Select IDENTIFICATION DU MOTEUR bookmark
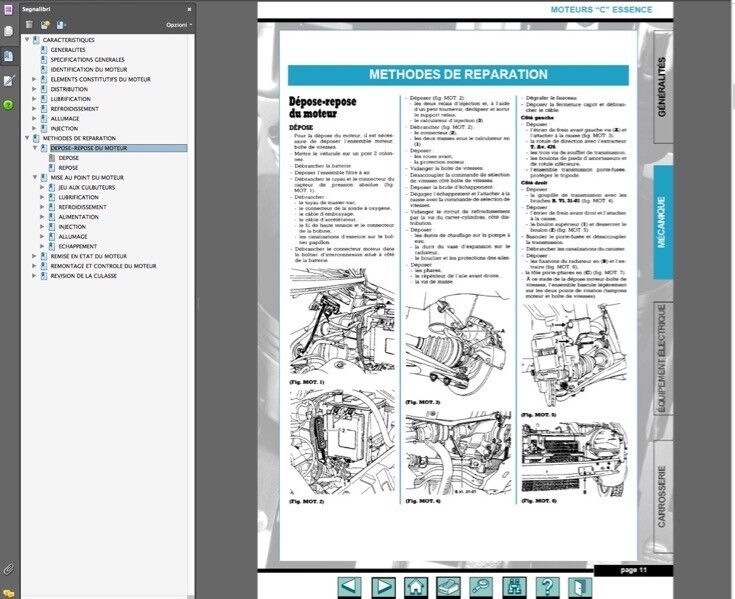The image size is (735, 599). pos(89,69)
